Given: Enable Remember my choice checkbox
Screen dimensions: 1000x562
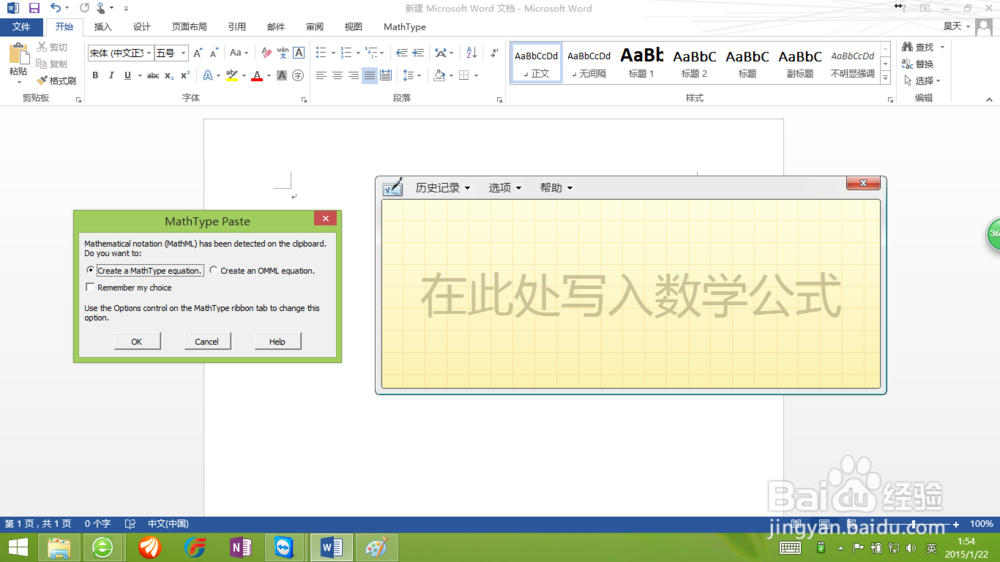Looking at the screenshot, I should pos(90,287).
